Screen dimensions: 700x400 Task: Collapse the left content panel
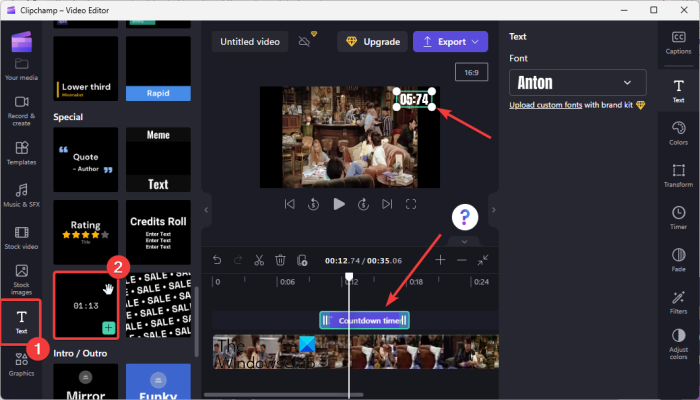206,210
